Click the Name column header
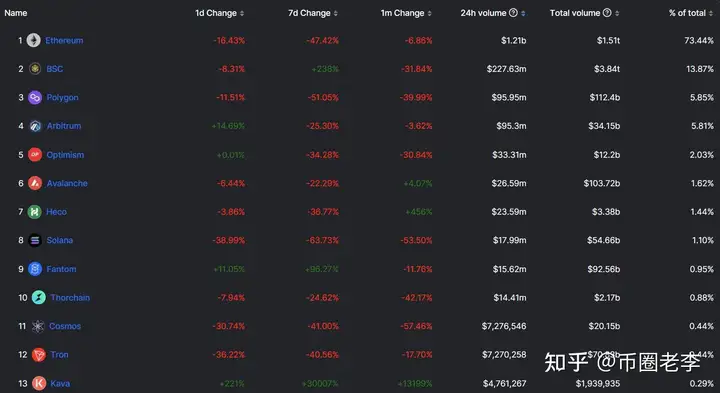Screen dimensions: 720x393 click(16, 13)
